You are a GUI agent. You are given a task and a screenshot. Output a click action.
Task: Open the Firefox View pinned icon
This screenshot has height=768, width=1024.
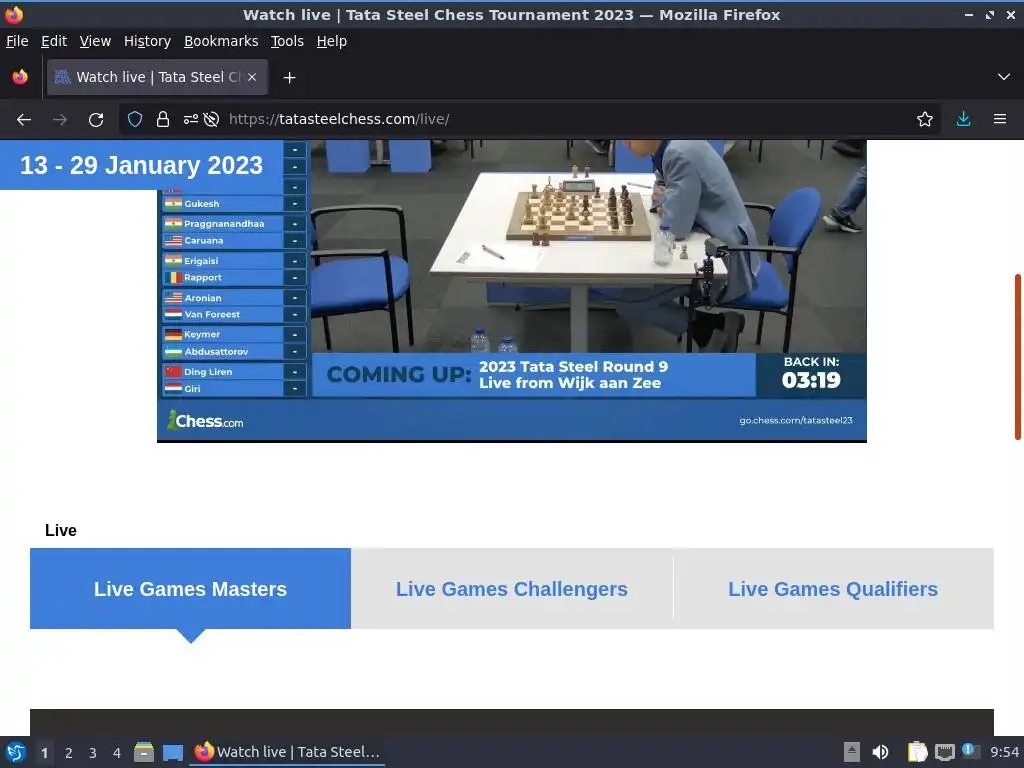(20, 77)
